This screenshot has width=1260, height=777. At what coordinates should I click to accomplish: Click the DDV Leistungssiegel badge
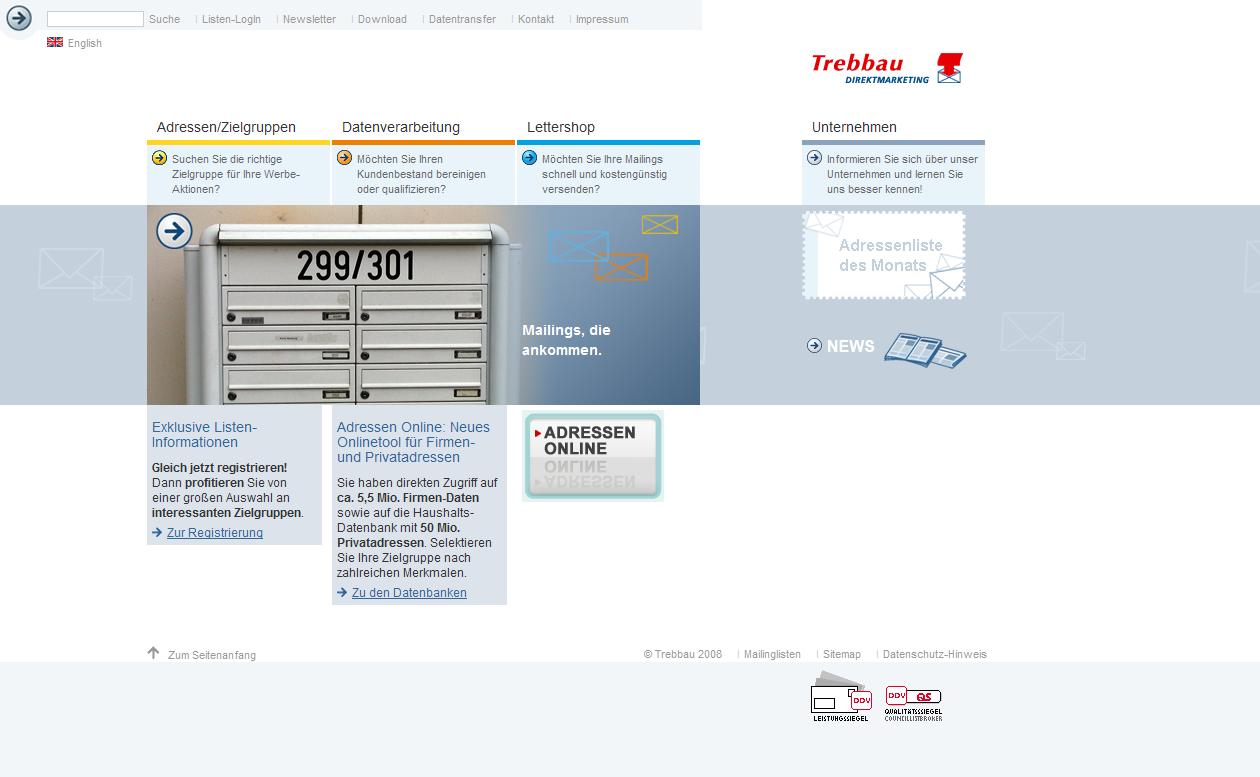coord(840,698)
